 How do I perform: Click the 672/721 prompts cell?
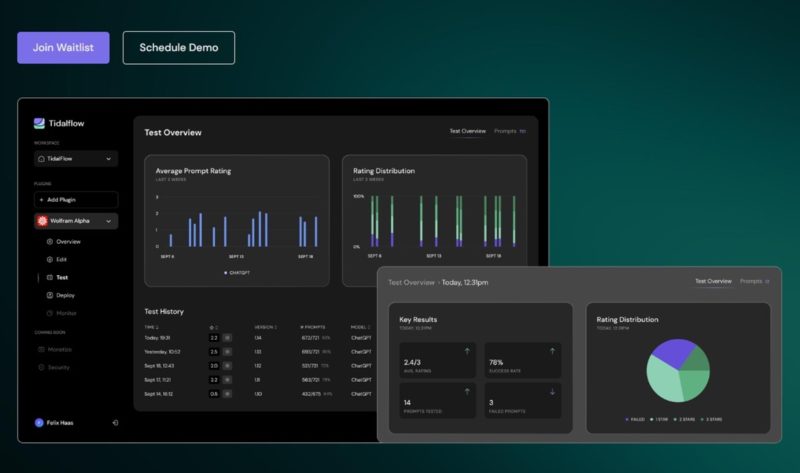click(x=310, y=338)
